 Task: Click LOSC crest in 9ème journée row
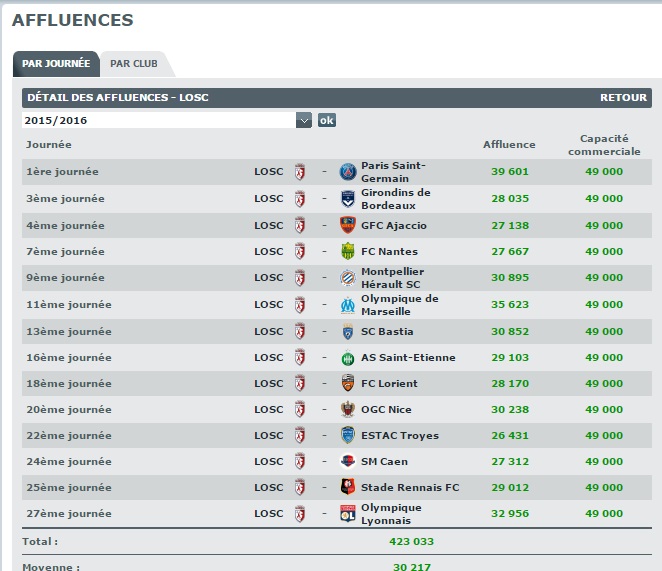pos(300,278)
